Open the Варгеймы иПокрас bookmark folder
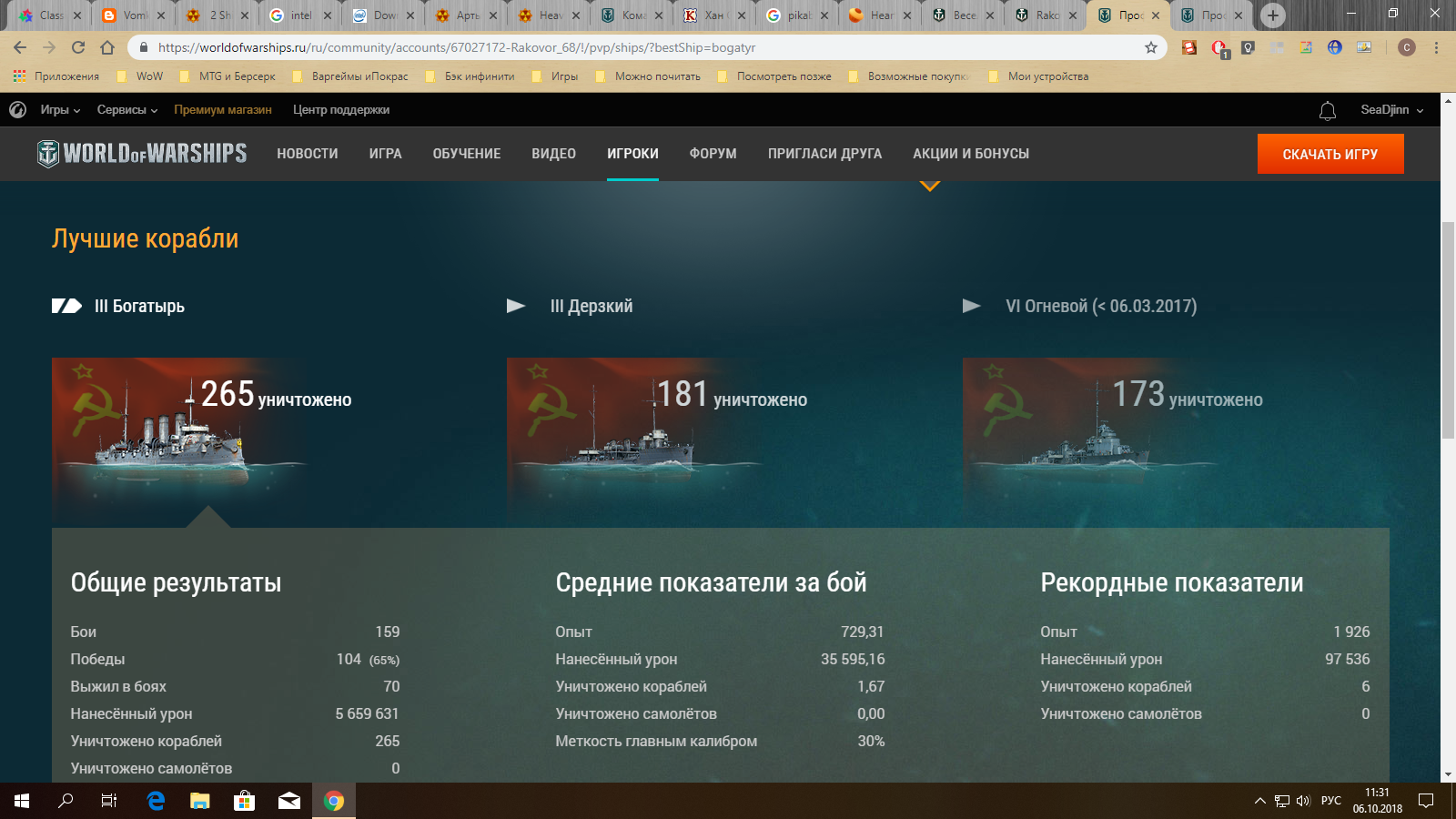The height and width of the screenshot is (819, 1456). click(350, 76)
